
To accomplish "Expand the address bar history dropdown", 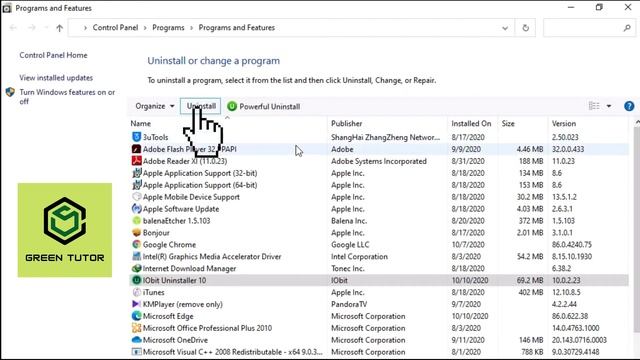I will [x=505, y=28].
